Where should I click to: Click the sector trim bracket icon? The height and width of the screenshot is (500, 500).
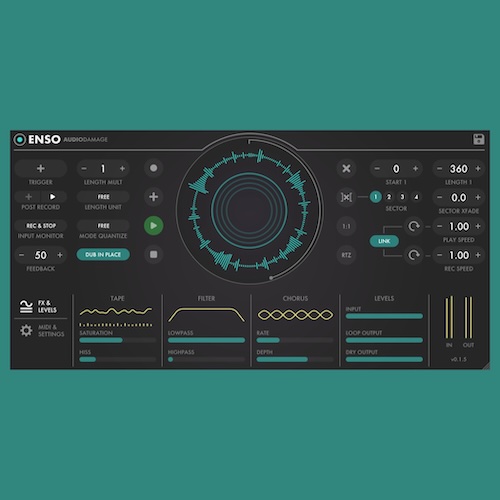point(346,197)
